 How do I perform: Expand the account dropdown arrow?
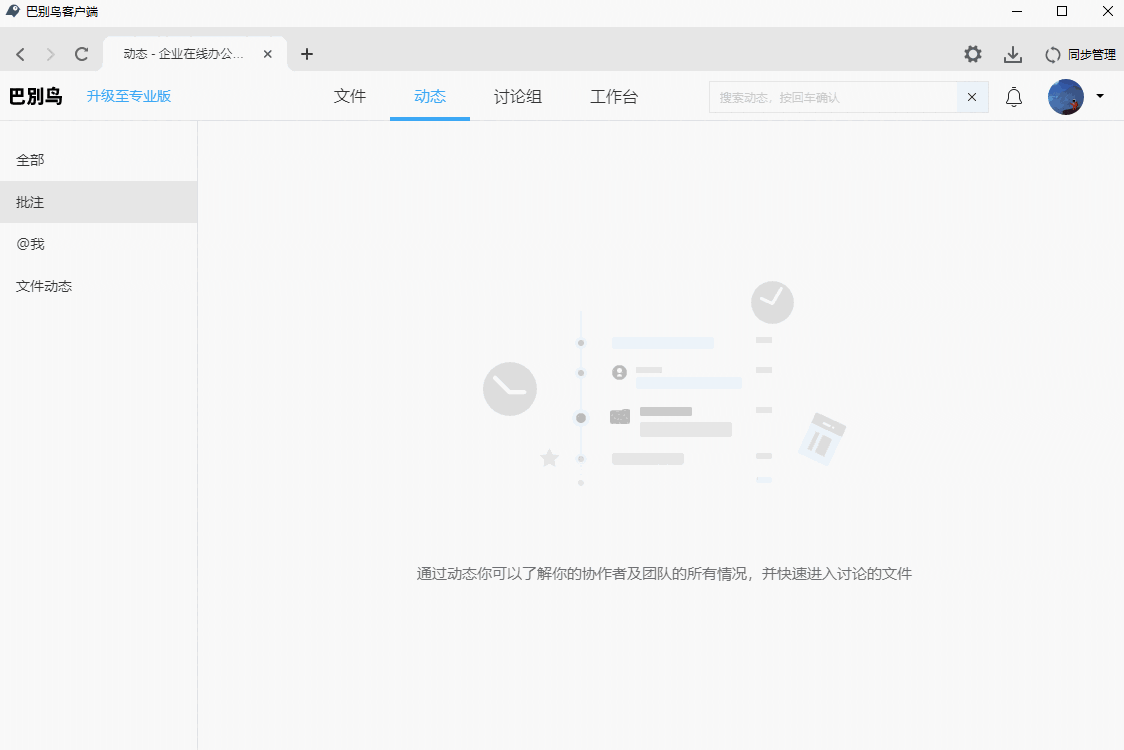[1100, 97]
